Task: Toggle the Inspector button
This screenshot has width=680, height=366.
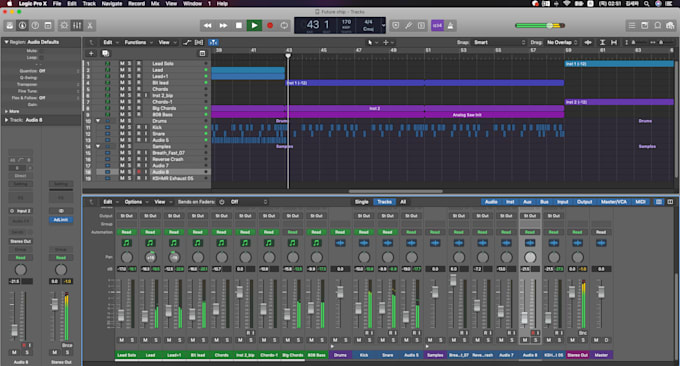Action: point(22,26)
